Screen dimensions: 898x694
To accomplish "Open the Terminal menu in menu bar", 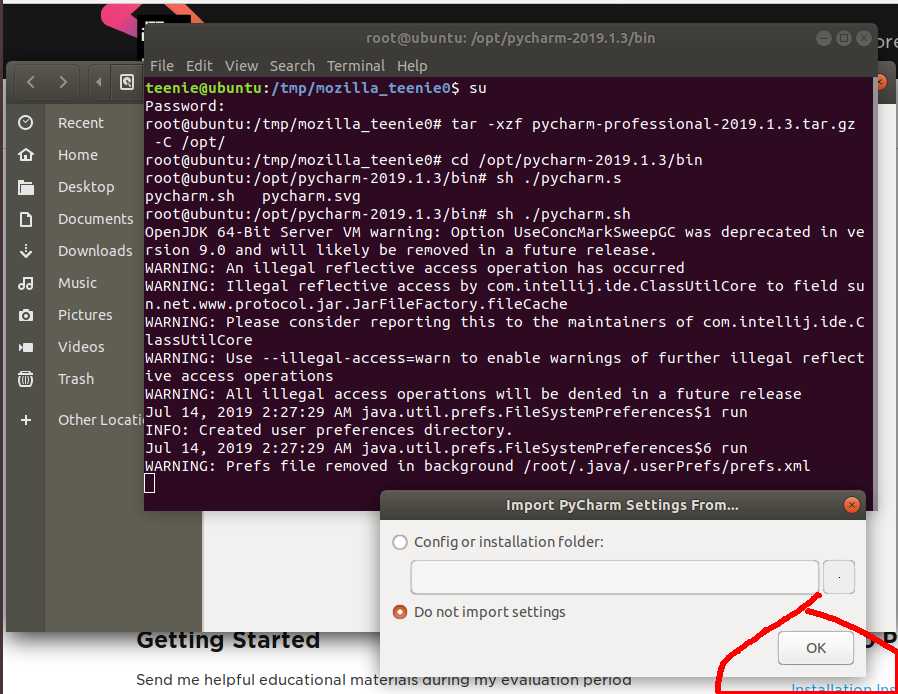I will 356,66.
